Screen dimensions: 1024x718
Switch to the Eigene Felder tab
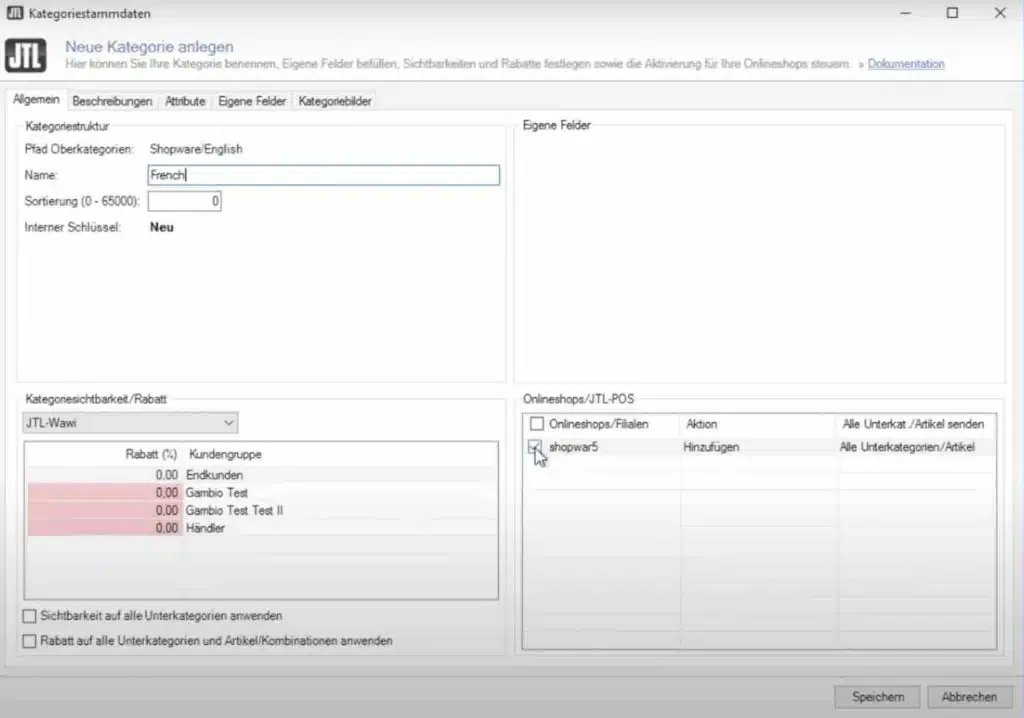pos(252,101)
